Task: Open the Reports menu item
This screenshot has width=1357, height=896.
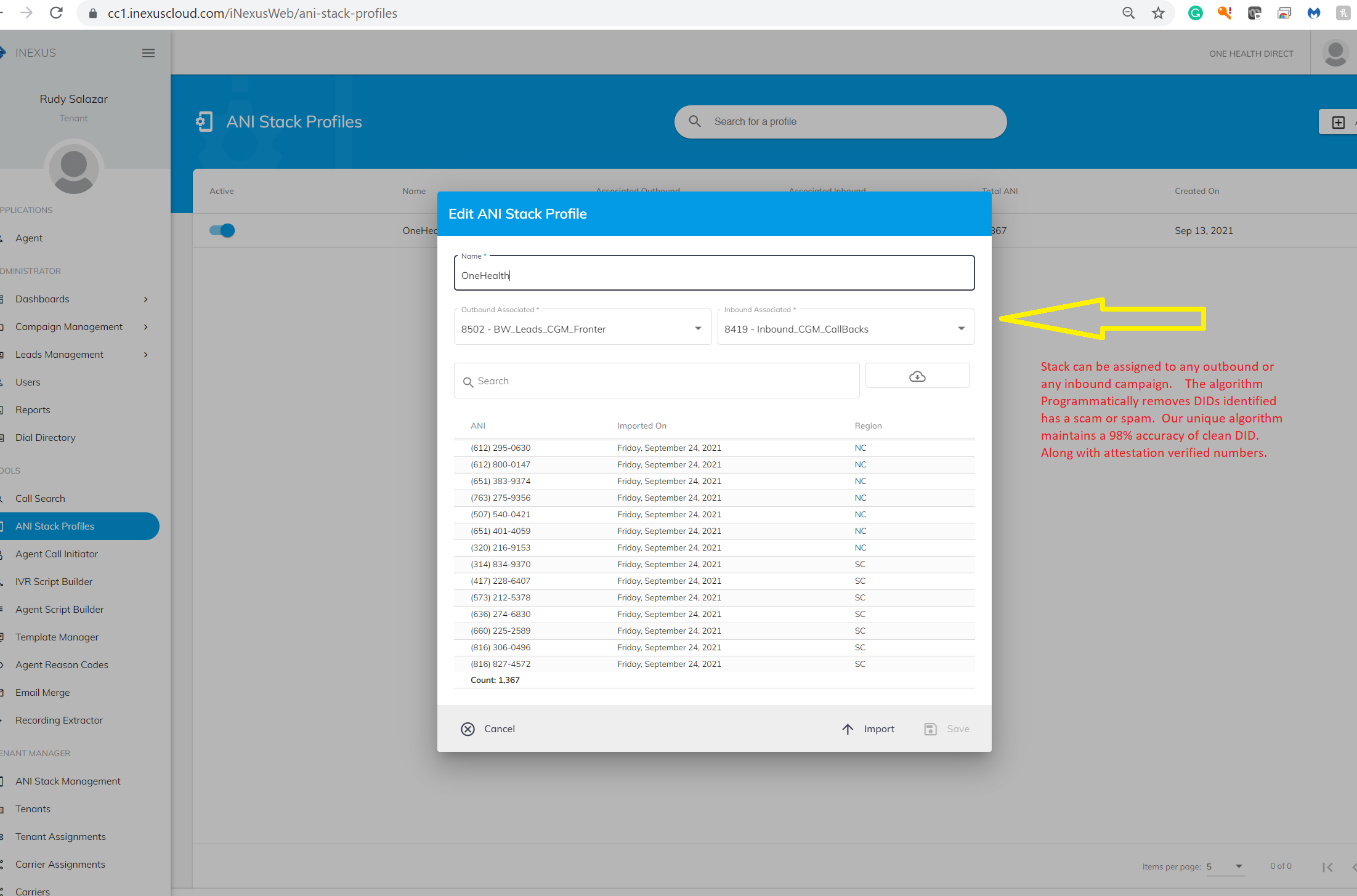Action: pos(33,410)
